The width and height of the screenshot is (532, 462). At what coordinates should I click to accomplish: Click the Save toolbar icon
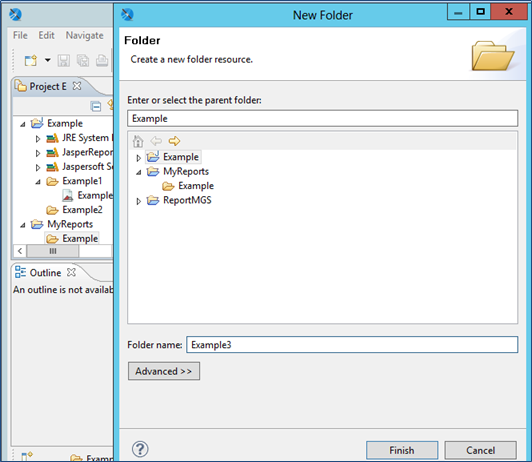pyautogui.click(x=63, y=61)
